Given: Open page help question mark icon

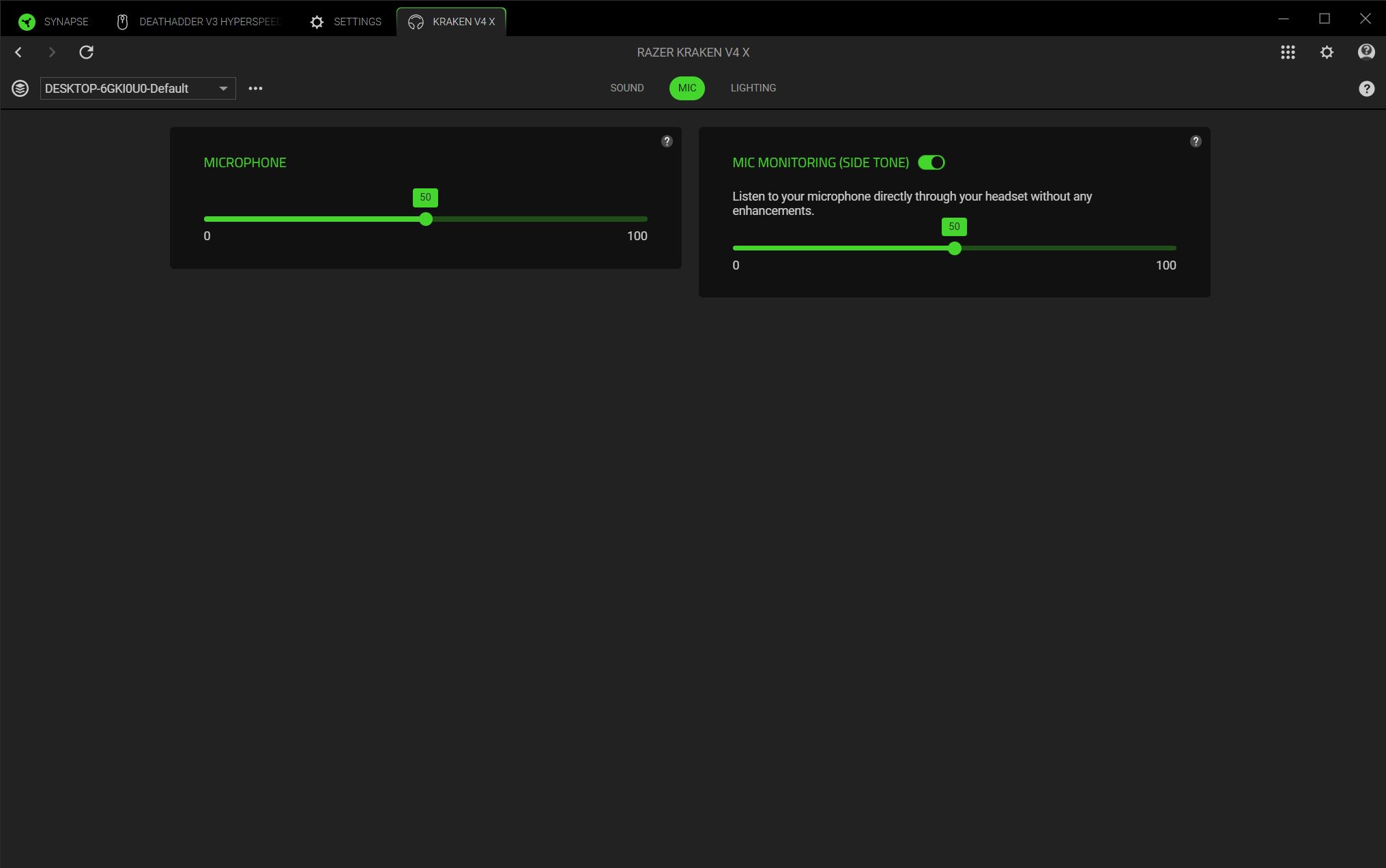Looking at the screenshot, I should click(x=1366, y=89).
